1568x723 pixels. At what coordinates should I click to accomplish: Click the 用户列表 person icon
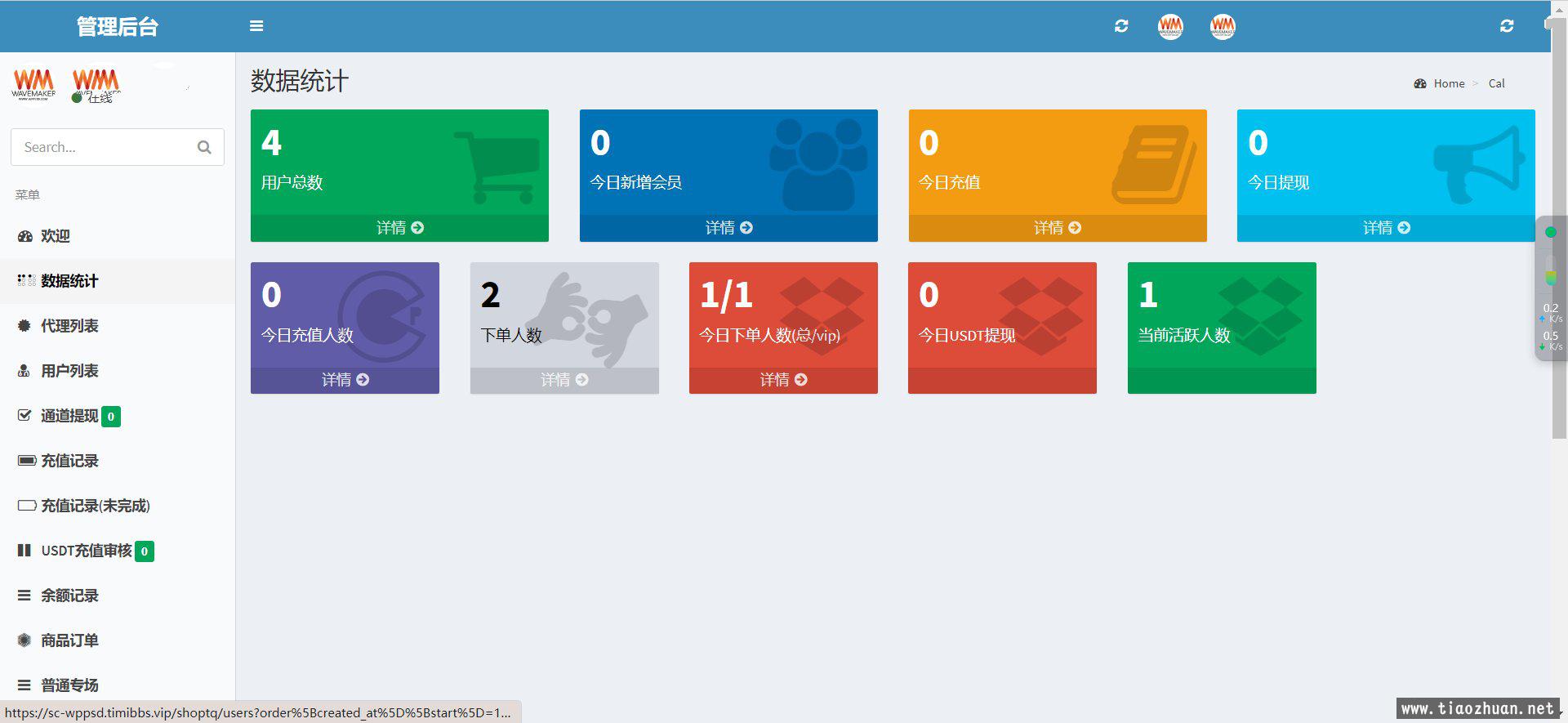24,371
